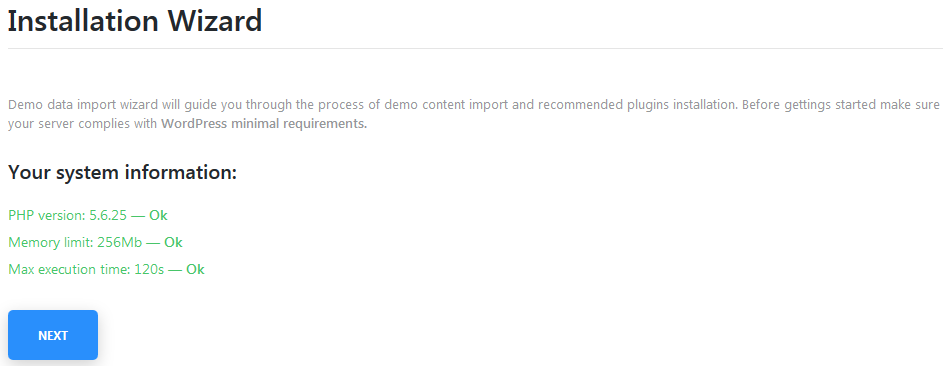Click the 'Max execution time:' label
Image resolution: width=943 pixels, height=366 pixels.
[69, 269]
